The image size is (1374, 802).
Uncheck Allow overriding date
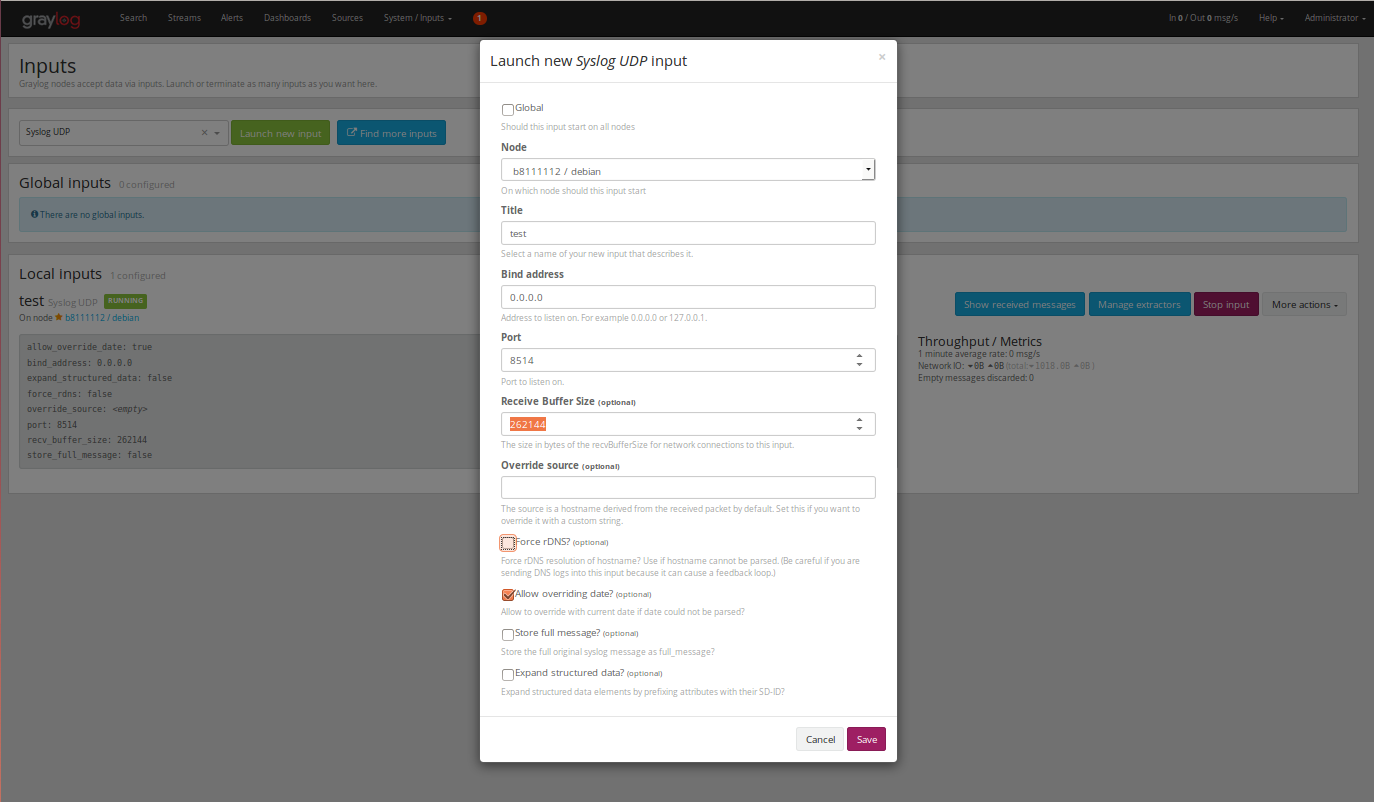(508, 595)
